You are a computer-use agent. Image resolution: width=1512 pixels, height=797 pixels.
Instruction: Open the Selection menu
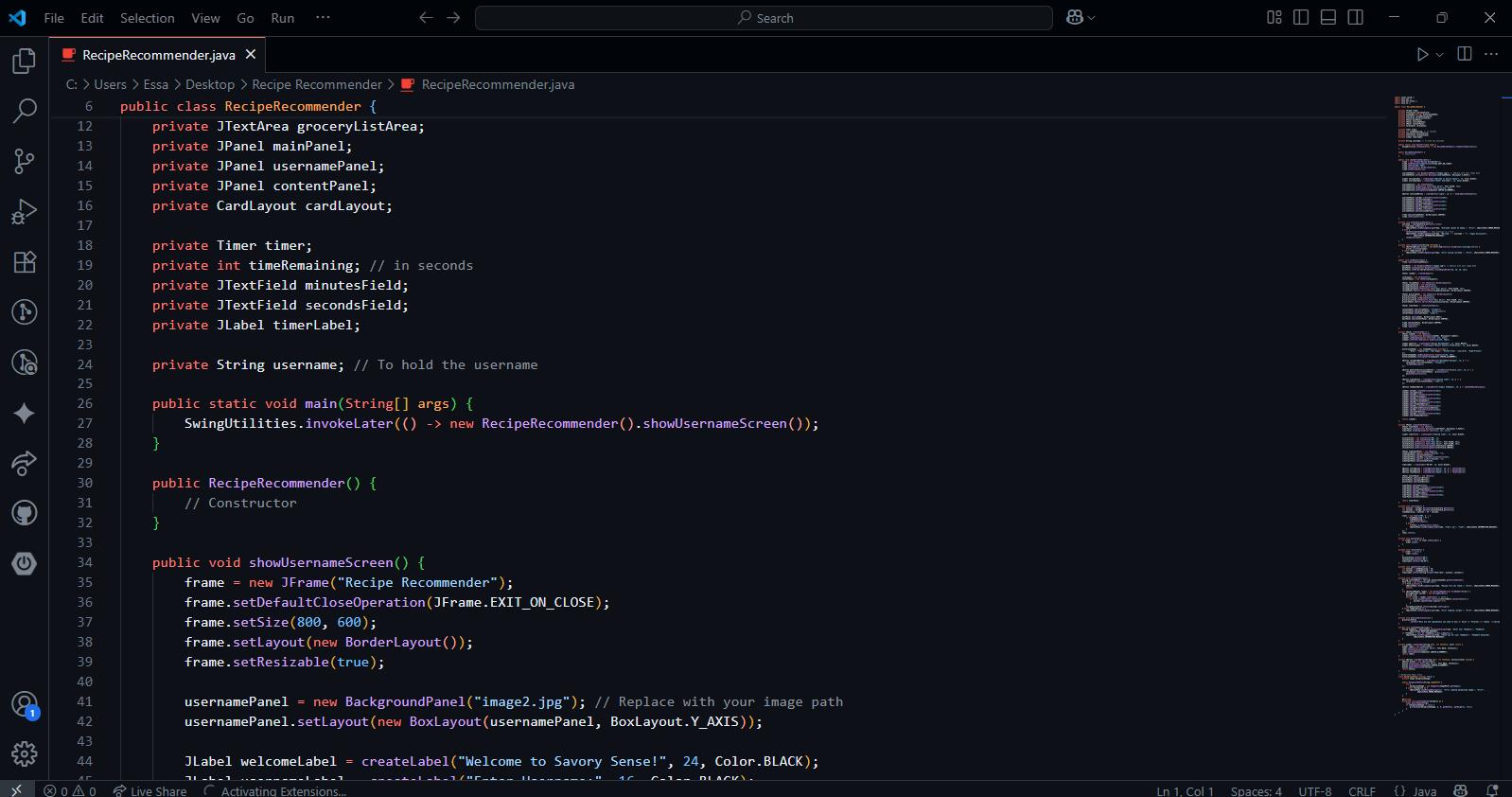click(x=147, y=18)
